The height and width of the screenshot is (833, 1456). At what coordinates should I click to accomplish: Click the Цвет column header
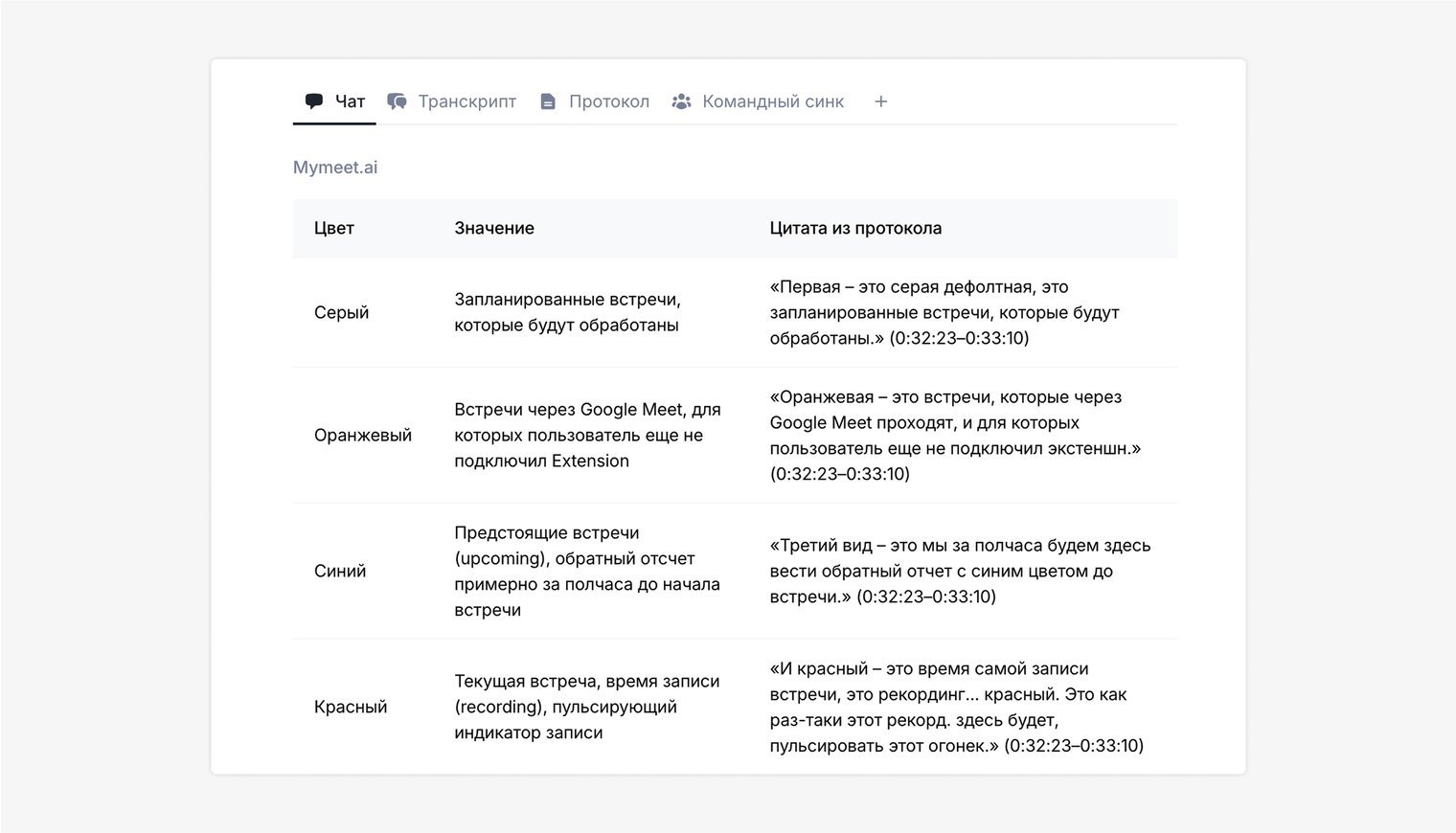click(334, 228)
